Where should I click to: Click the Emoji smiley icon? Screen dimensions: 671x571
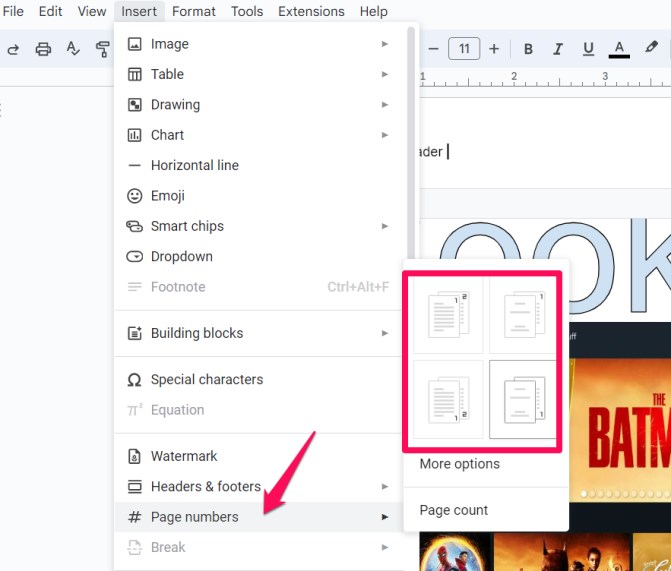pos(134,196)
